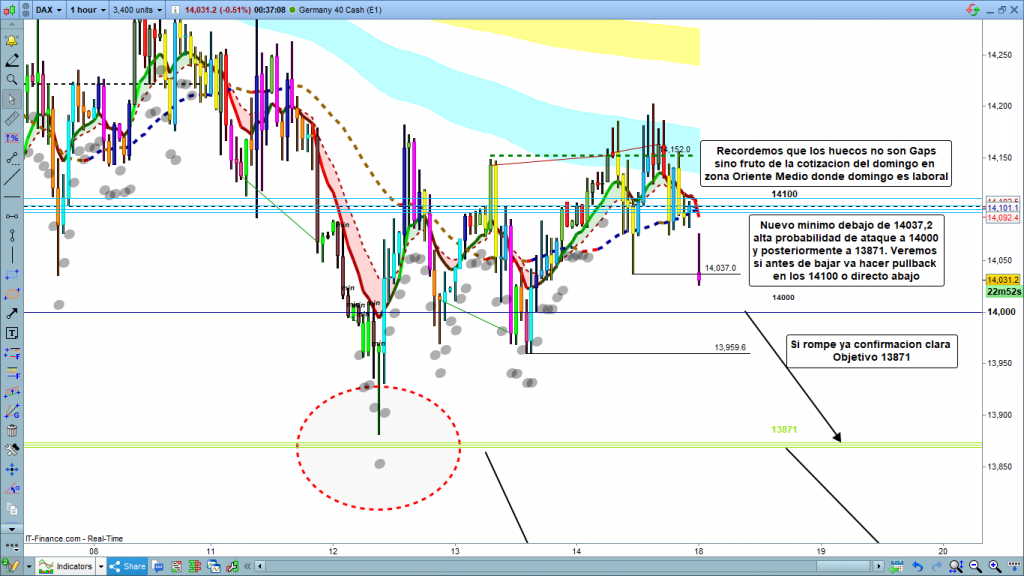Select the magnifier zoom tool

click(11, 78)
